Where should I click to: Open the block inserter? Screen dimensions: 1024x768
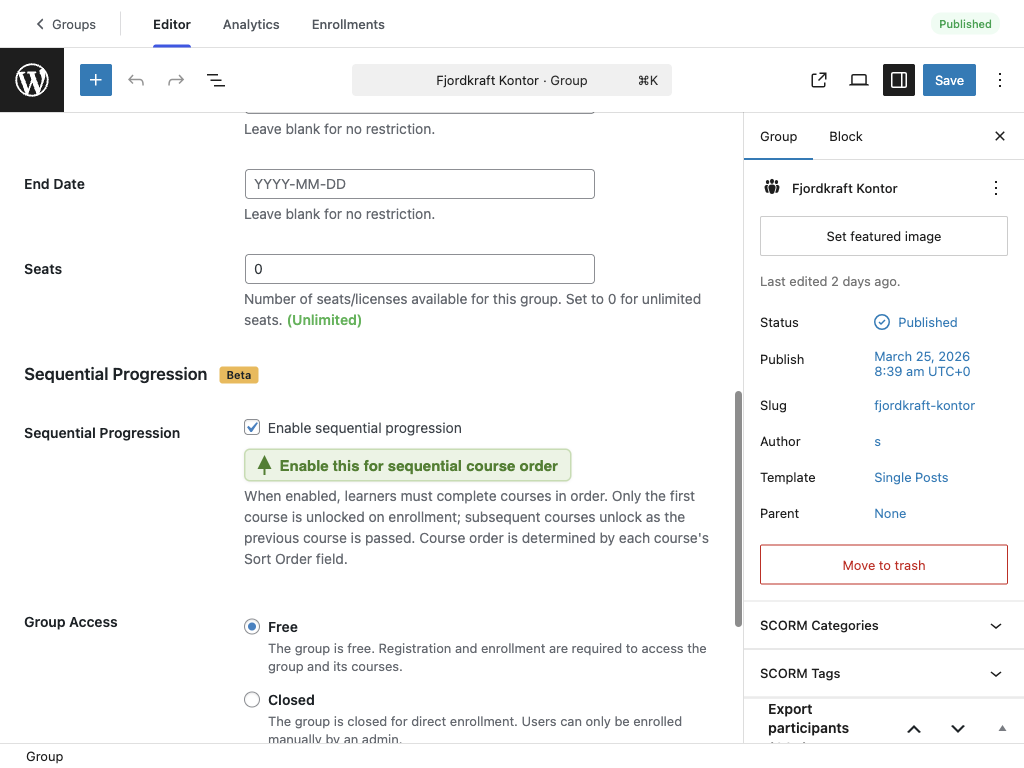[x=95, y=80]
